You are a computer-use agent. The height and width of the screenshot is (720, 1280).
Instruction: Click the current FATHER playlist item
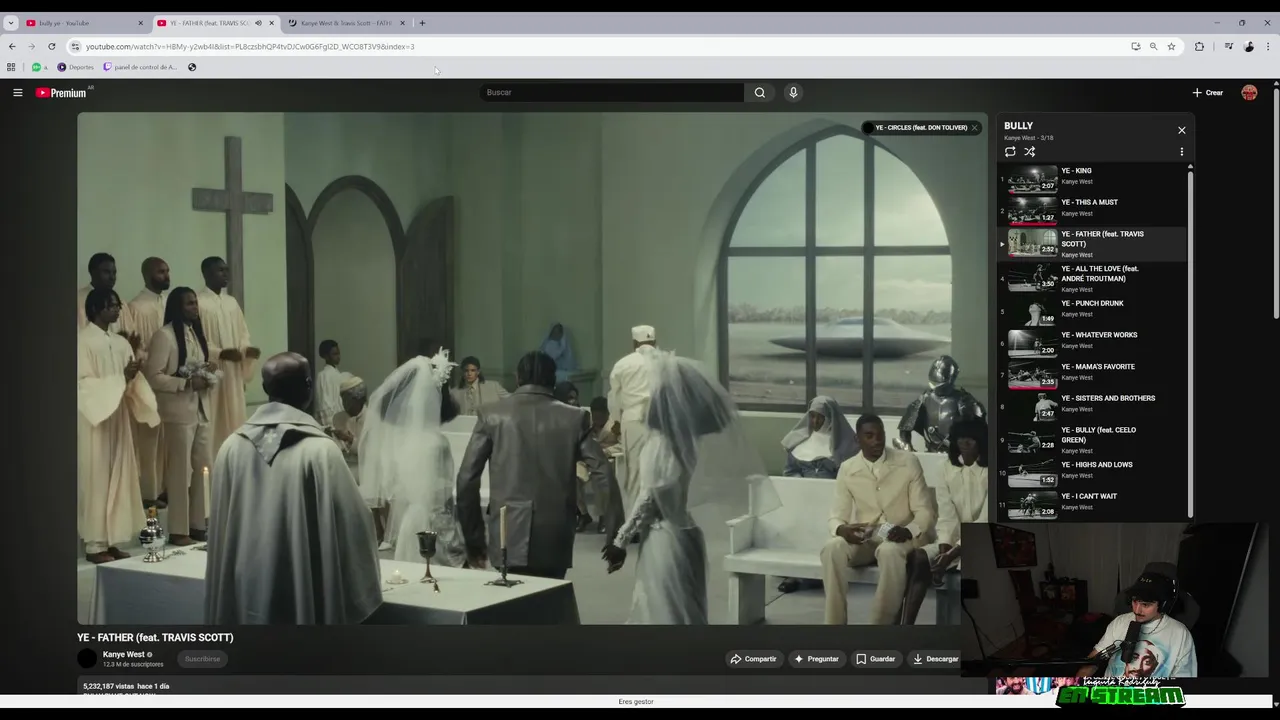[x=1094, y=243]
